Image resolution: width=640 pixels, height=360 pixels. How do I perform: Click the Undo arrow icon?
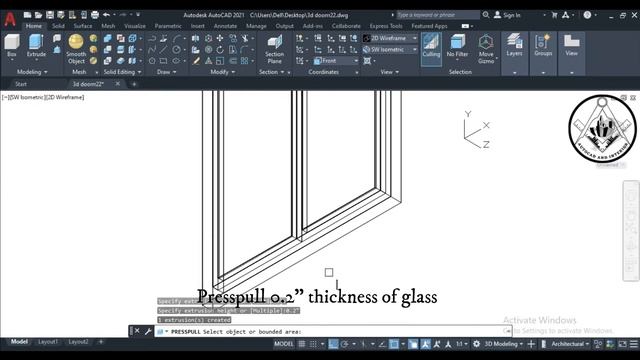(107, 15)
